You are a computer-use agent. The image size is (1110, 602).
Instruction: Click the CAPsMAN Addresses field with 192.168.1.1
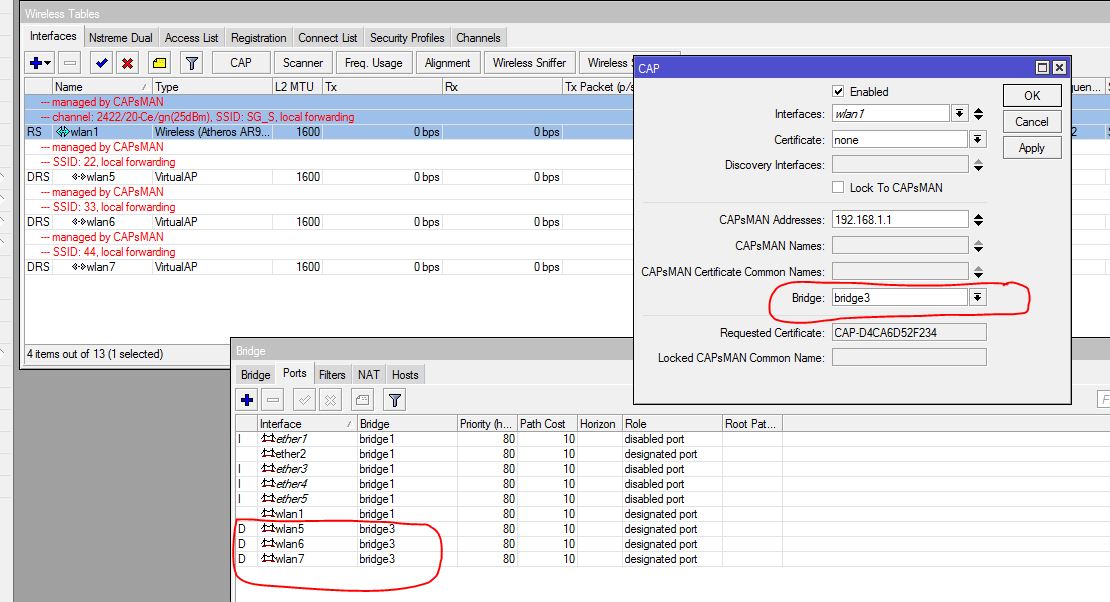(899, 220)
